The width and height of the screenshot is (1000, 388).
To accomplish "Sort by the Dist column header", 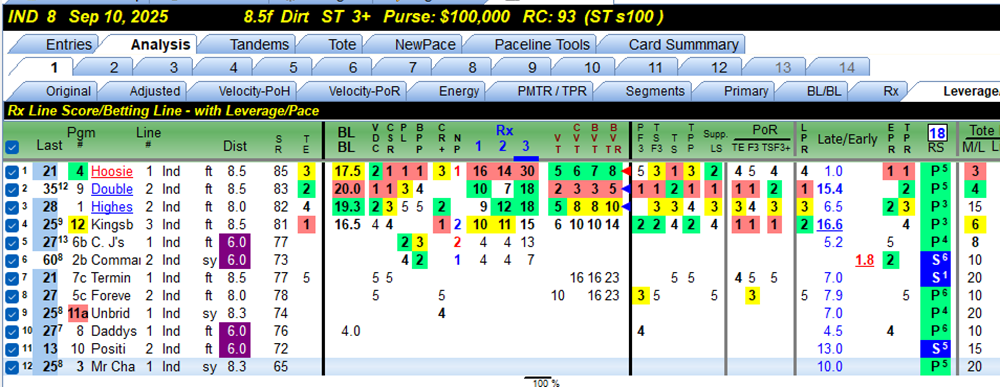I will tap(235, 147).
